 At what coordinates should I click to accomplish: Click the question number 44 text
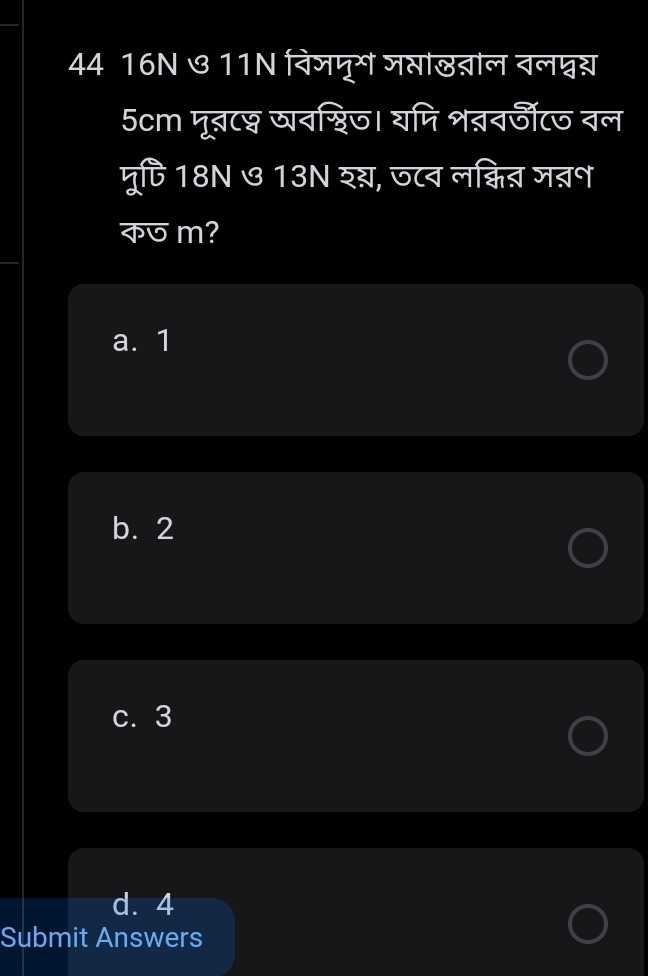click(x=81, y=66)
